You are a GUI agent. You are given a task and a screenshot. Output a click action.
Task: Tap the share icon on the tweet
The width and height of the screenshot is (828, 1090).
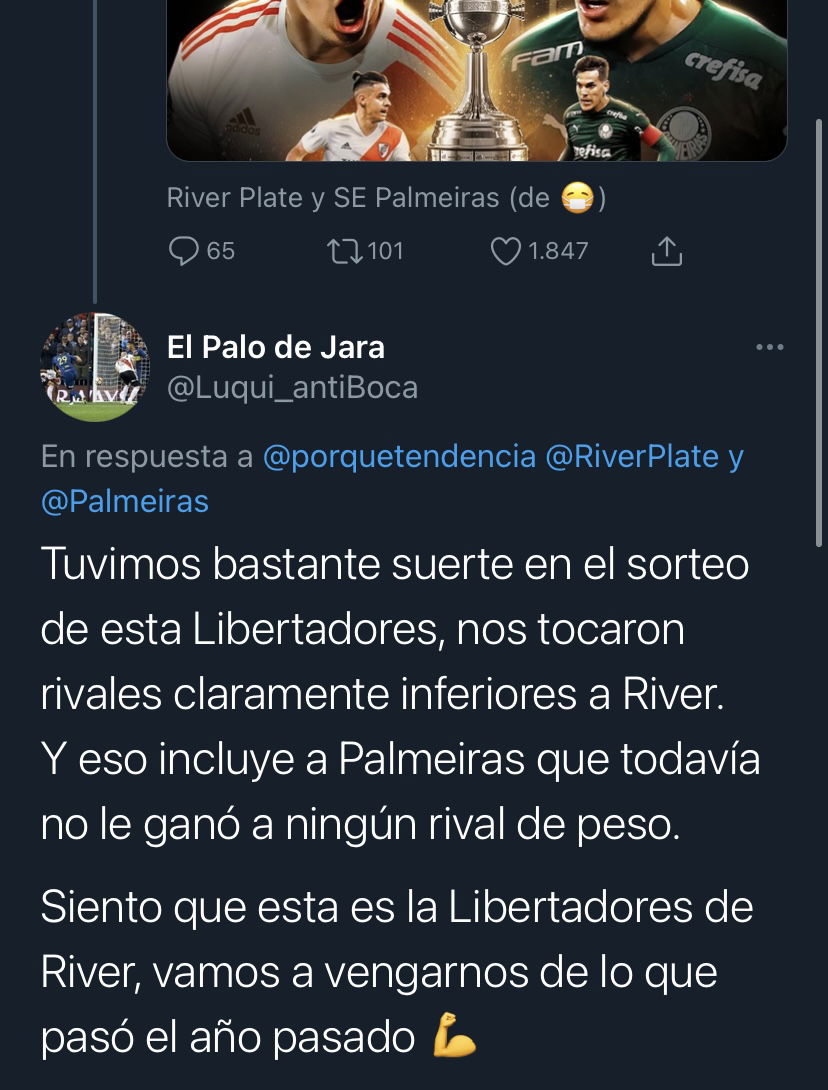click(x=667, y=251)
